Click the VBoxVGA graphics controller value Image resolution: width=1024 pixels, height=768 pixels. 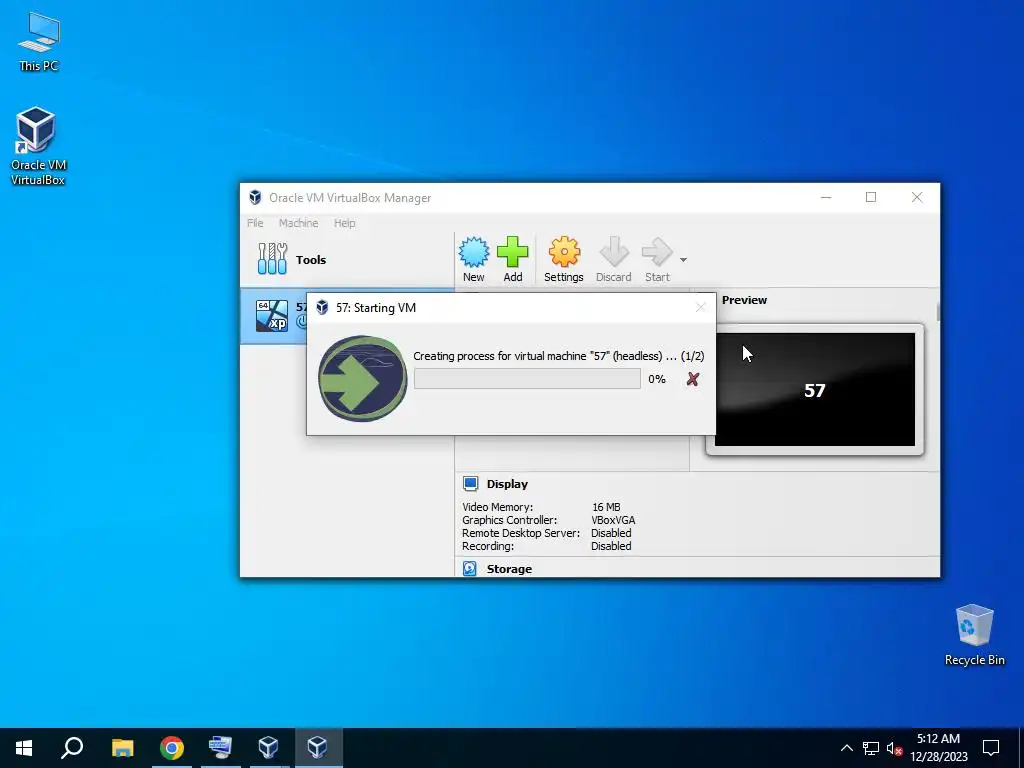pos(613,520)
